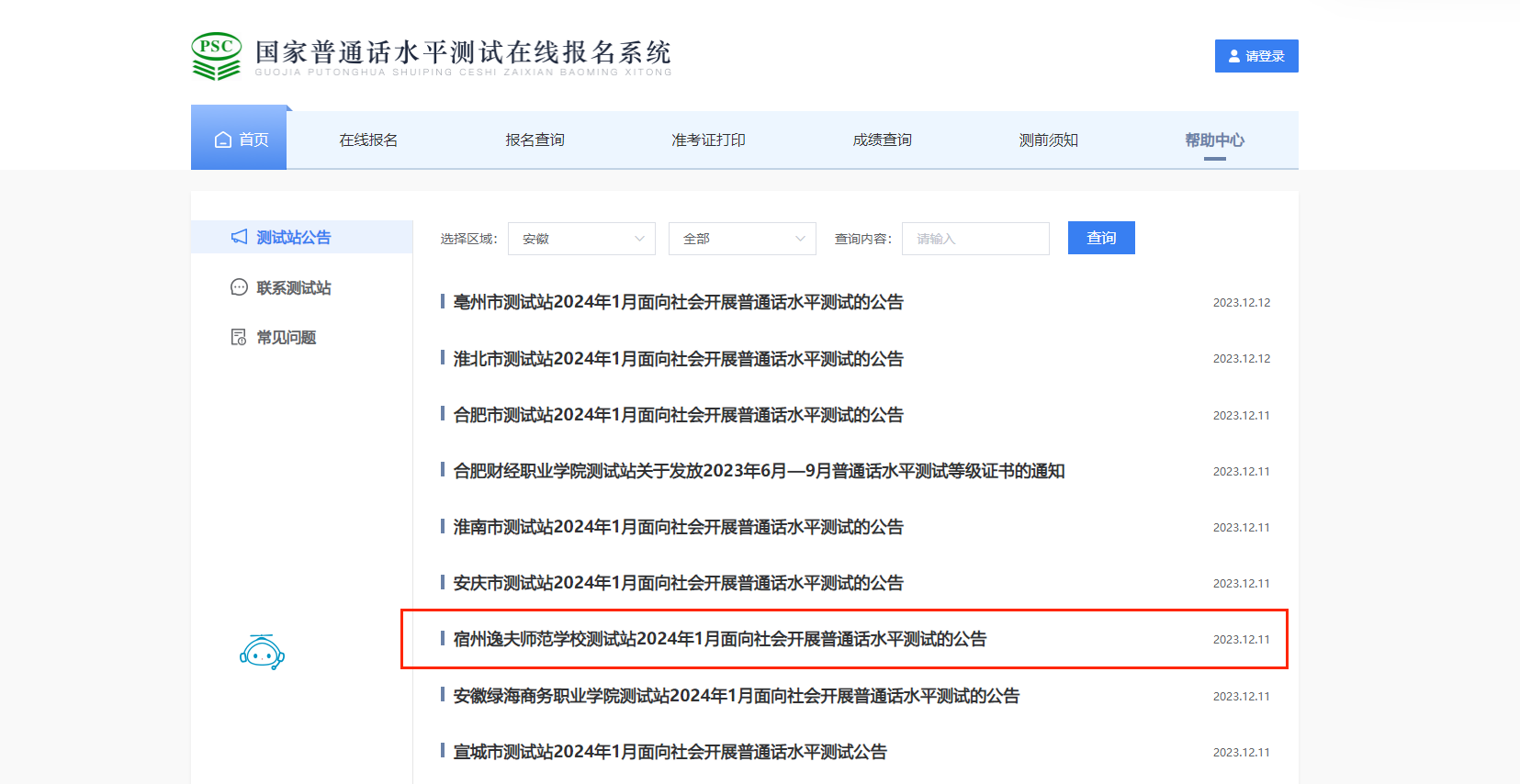
Task: Open the 帮助中心 menu
Action: click(1214, 140)
